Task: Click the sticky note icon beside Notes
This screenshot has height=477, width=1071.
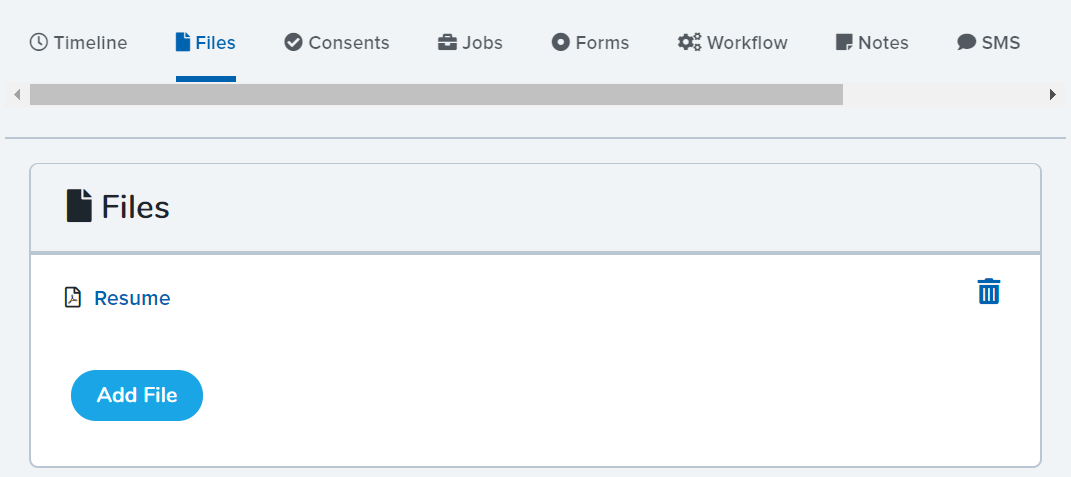Action: 844,42
